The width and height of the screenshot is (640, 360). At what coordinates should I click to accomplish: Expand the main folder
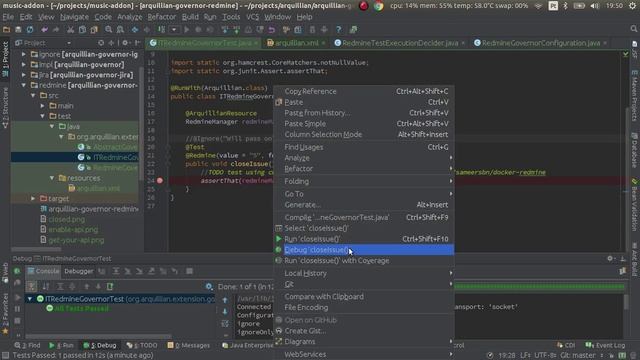[42, 106]
